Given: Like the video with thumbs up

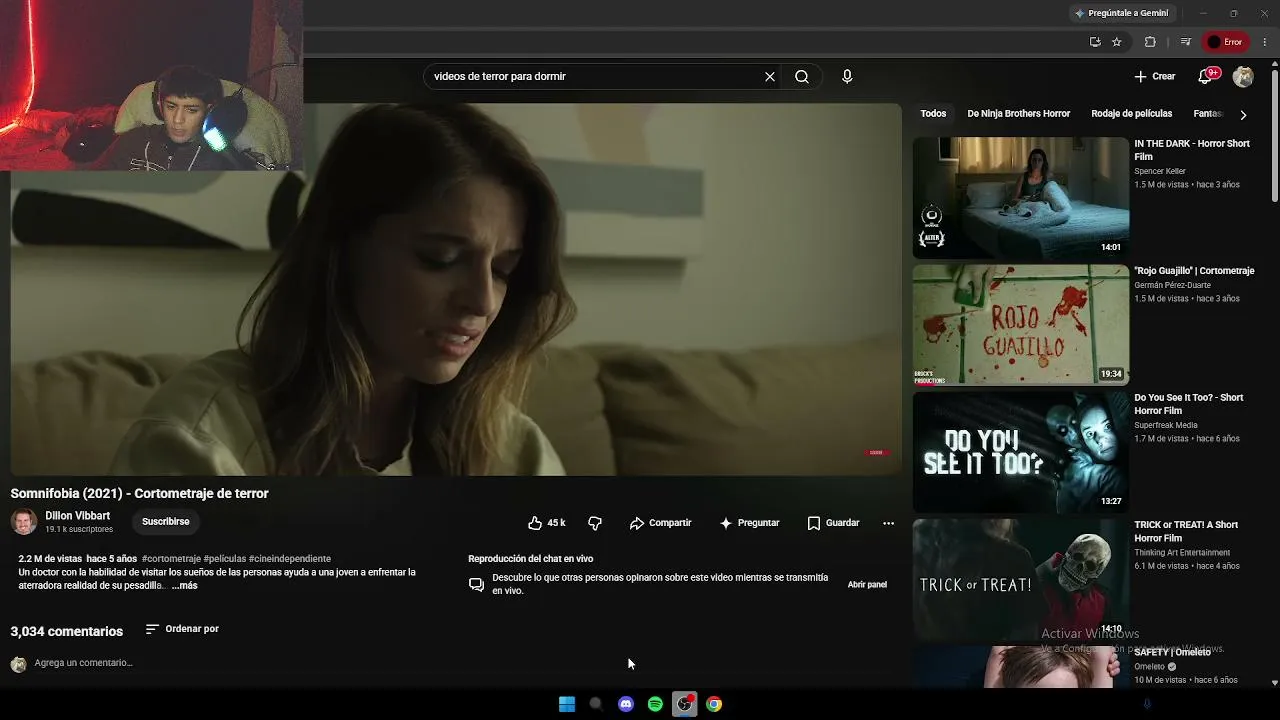Looking at the screenshot, I should [x=535, y=523].
